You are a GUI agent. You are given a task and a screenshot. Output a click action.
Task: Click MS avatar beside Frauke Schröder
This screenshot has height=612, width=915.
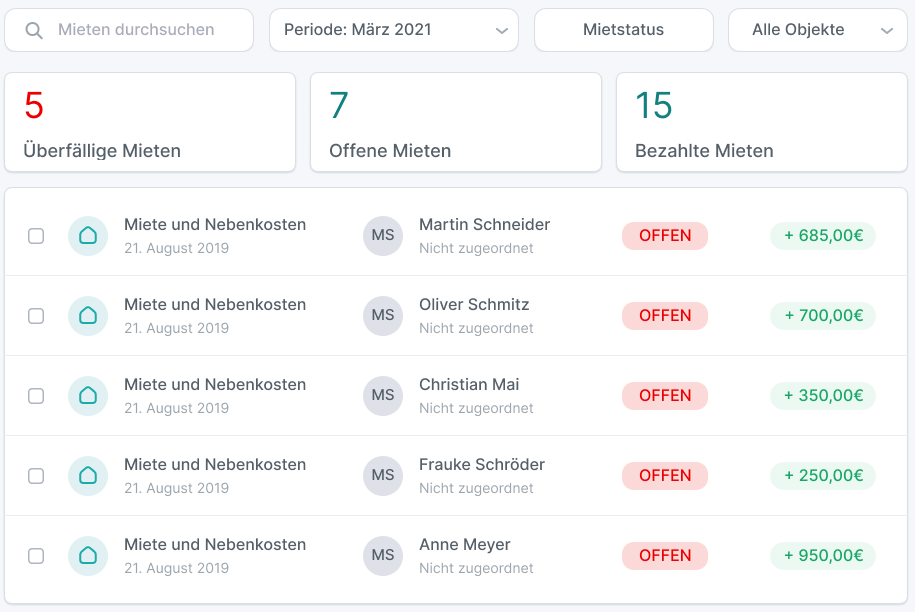coord(383,475)
